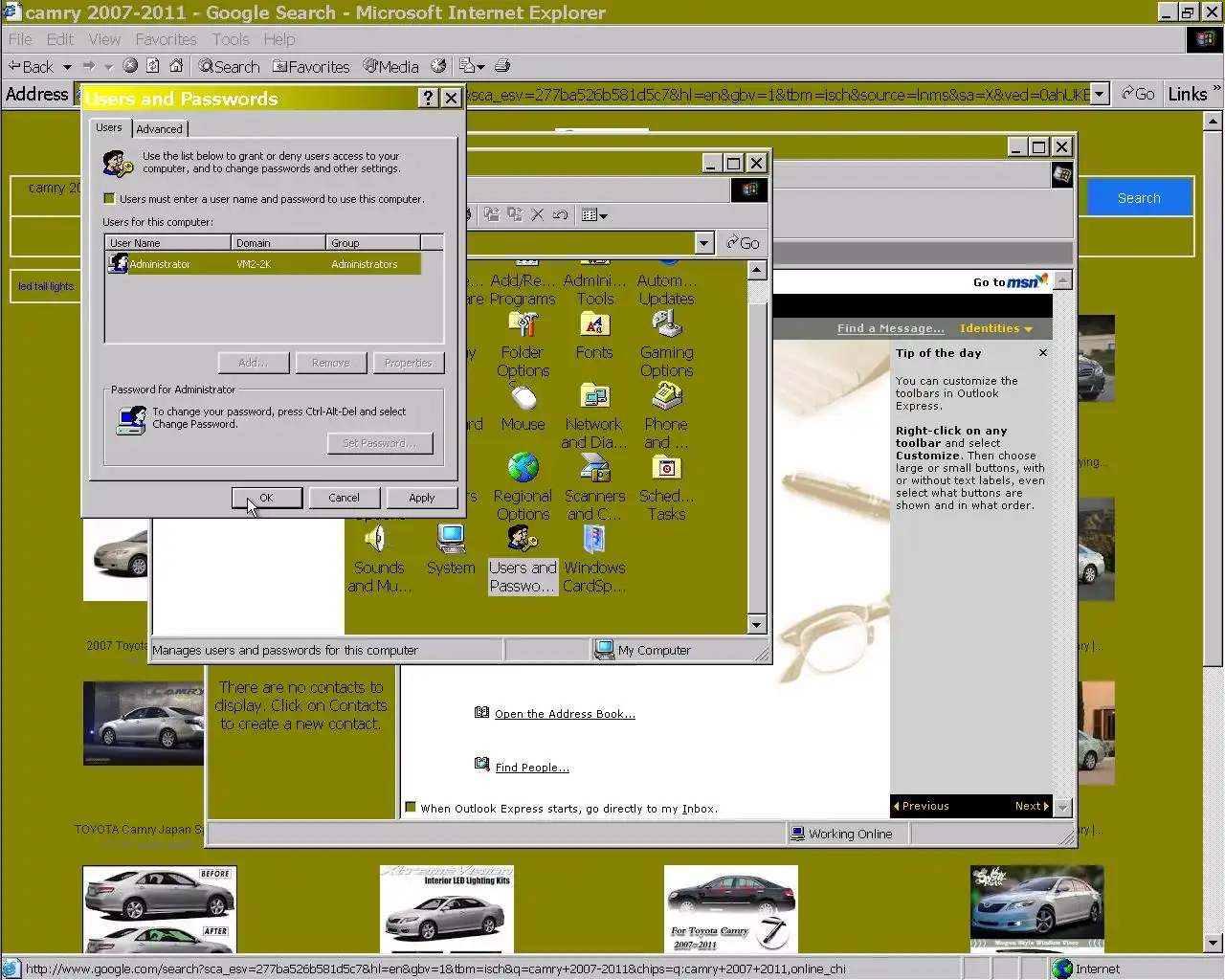Click the Mail icon in IE toolbar

(466, 66)
